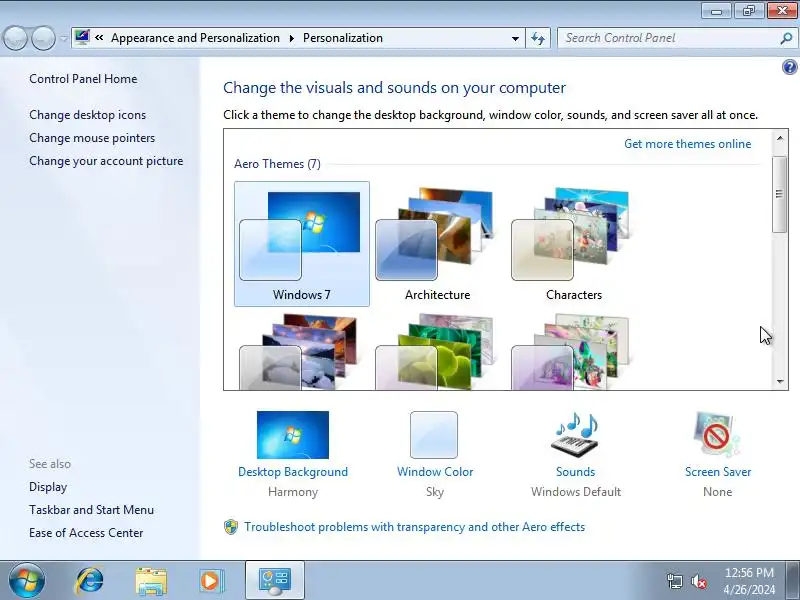Click the taskbar clock showing 12:56 PM
Image resolution: width=800 pixels, height=600 pixels.
(749, 581)
